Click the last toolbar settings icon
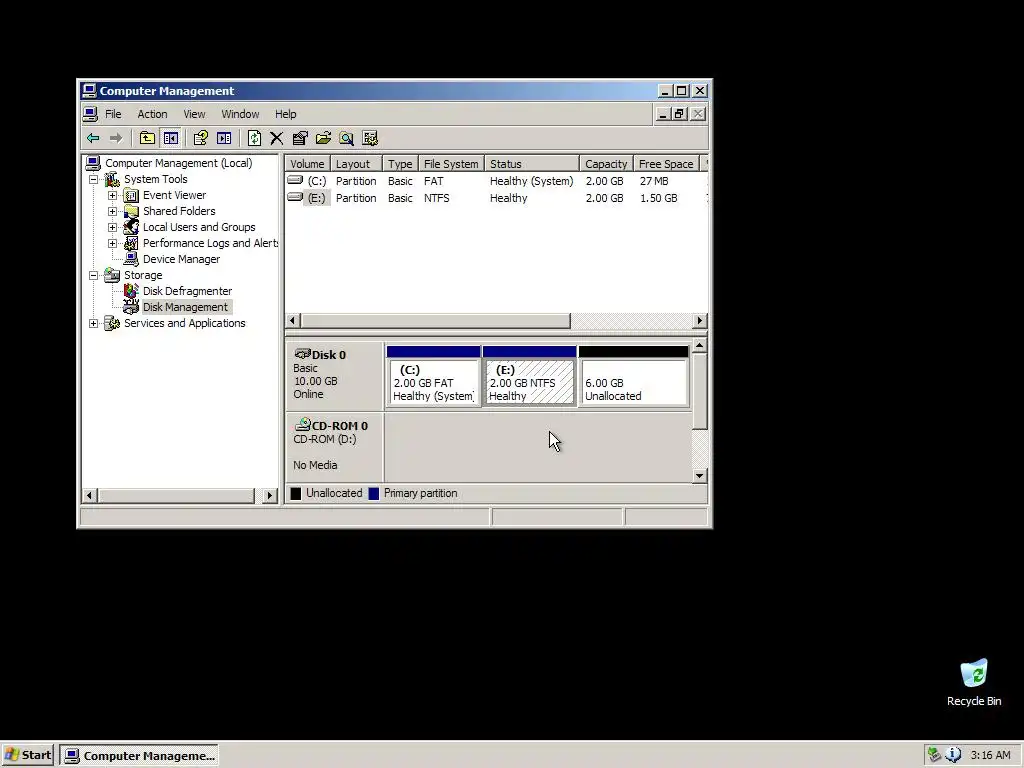Image resolution: width=1024 pixels, height=768 pixels. [370, 138]
